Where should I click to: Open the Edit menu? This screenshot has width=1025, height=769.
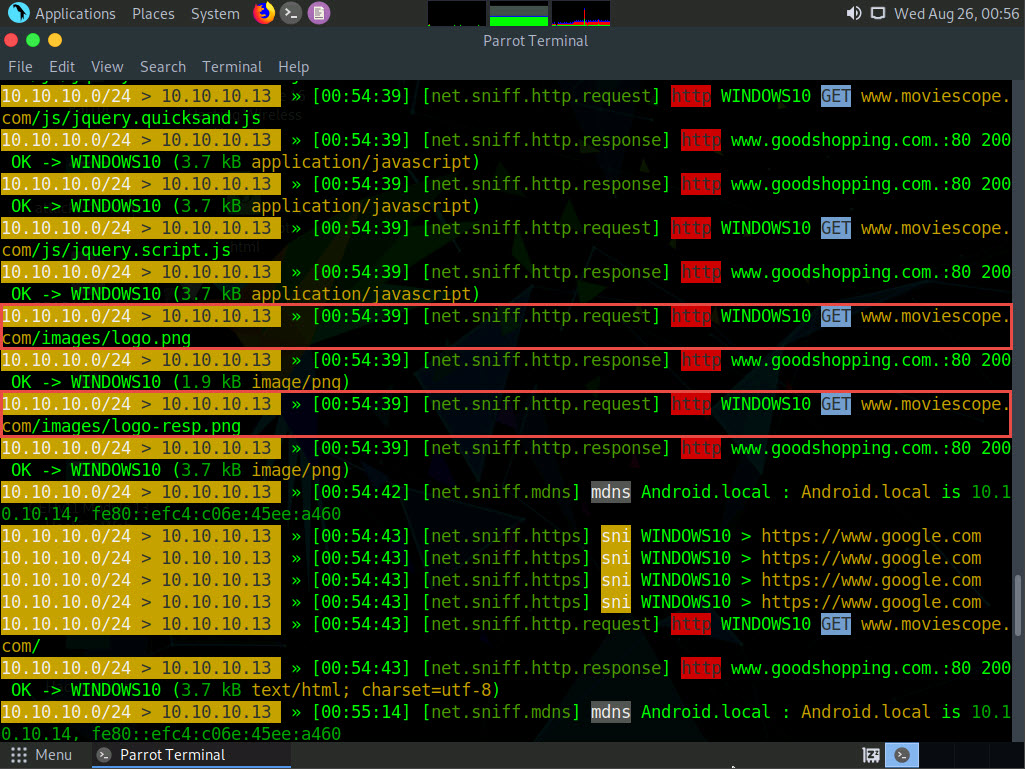[x=62, y=67]
